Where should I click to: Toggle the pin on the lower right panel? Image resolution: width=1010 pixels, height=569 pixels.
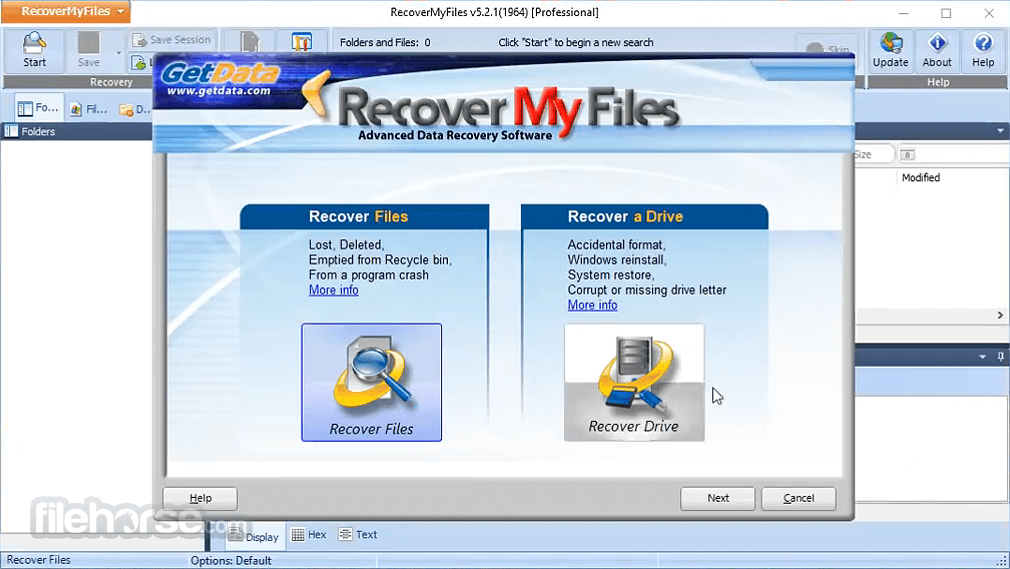pyautogui.click(x=1000, y=356)
